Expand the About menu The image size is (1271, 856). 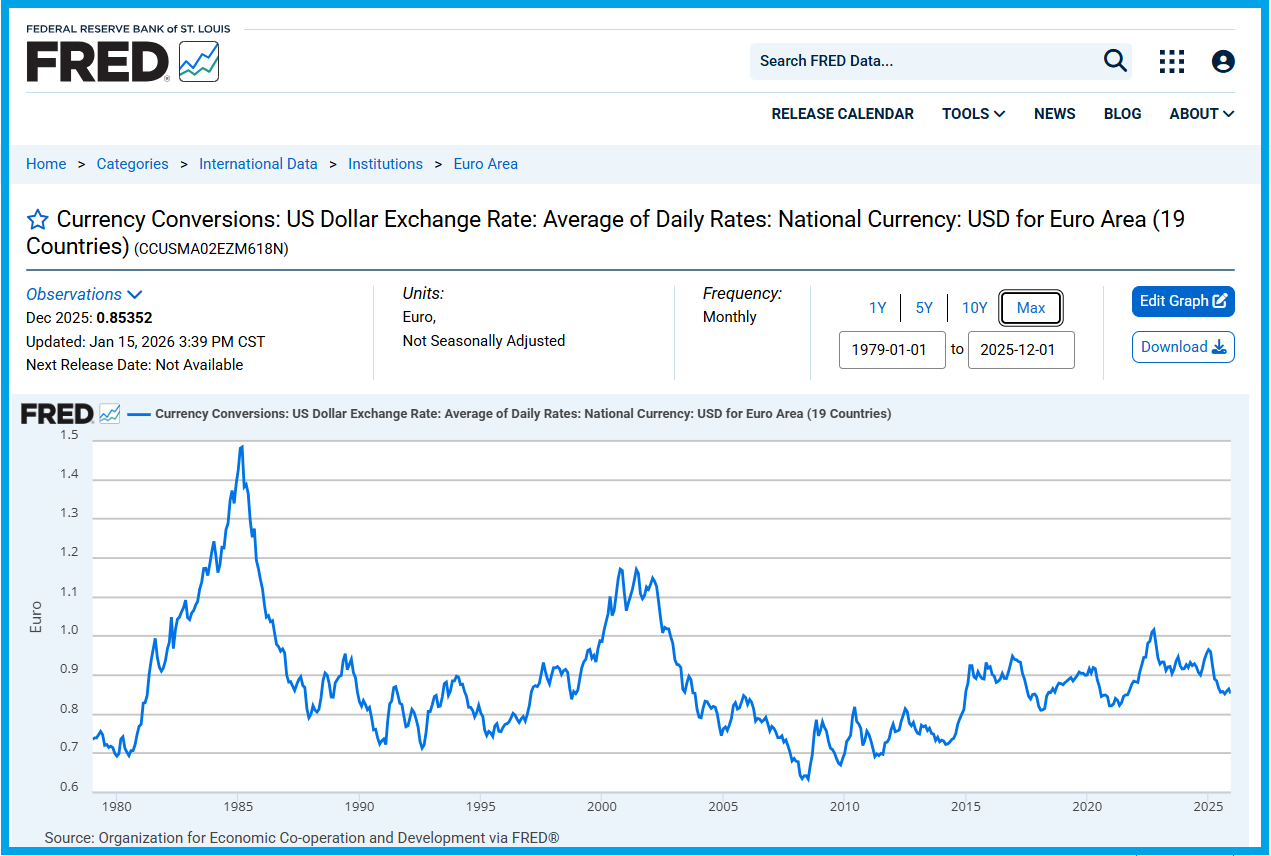click(x=1201, y=114)
